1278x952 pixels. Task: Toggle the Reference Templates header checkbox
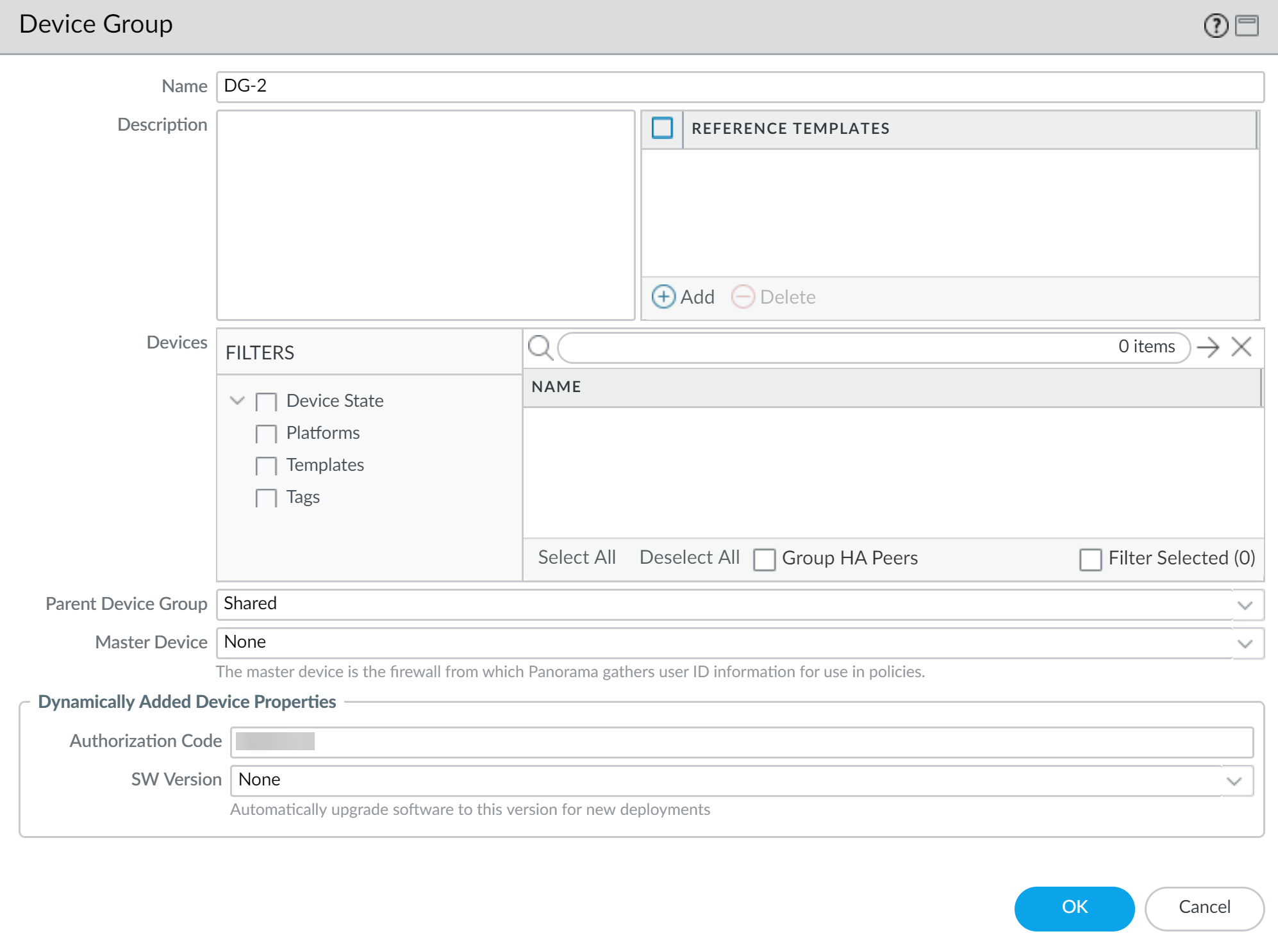click(662, 128)
